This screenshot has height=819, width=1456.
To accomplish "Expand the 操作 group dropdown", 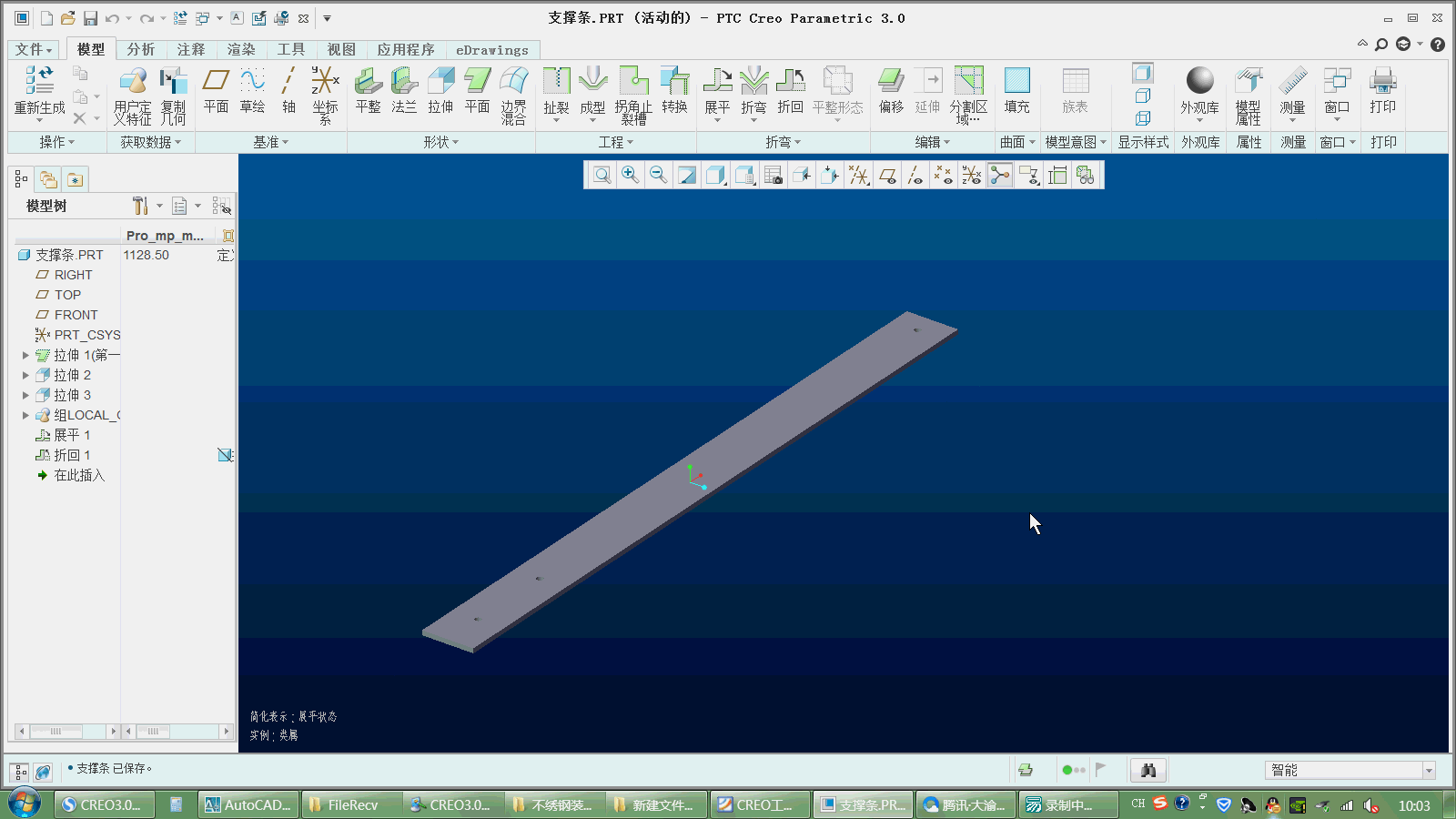I will [57, 142].
